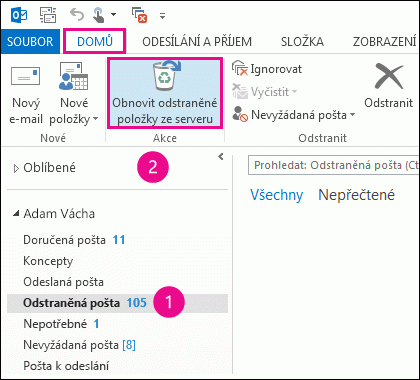Click the quick access delete-all icon
420x380 pixels.
pos(139,15)
